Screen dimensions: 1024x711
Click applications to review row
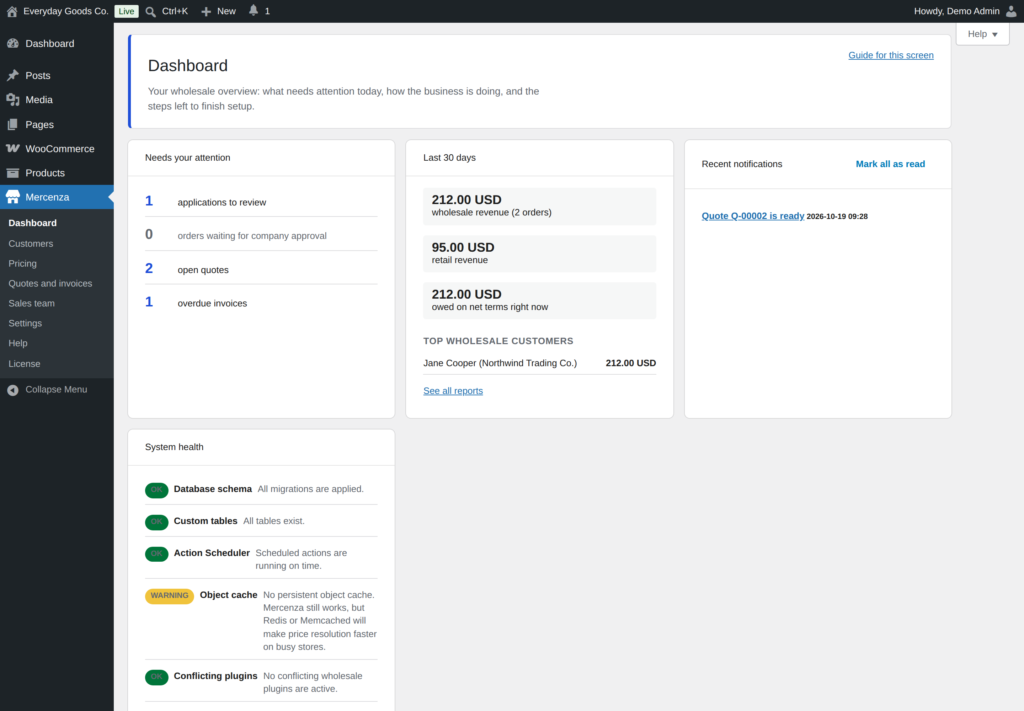(x=261, y=202)
